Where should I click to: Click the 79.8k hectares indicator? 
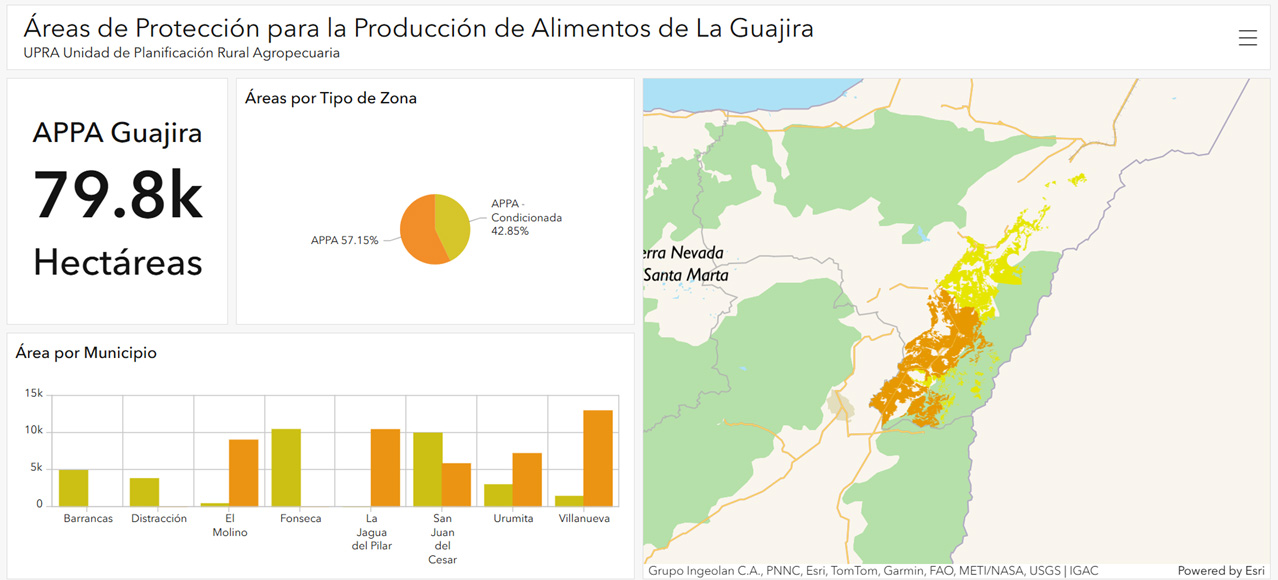(118, 196)
